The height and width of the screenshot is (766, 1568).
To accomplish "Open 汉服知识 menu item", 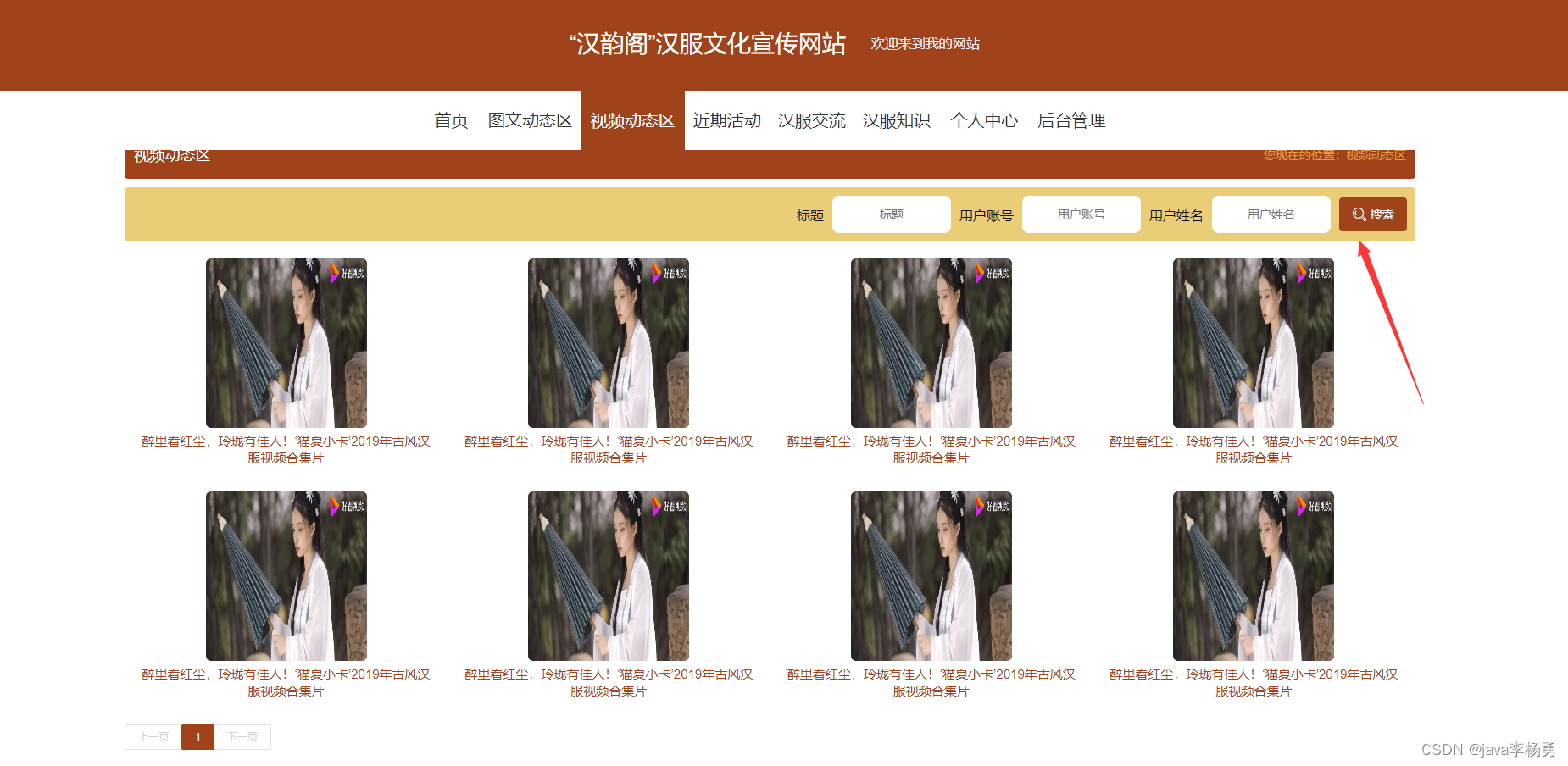I will [897, 120].
